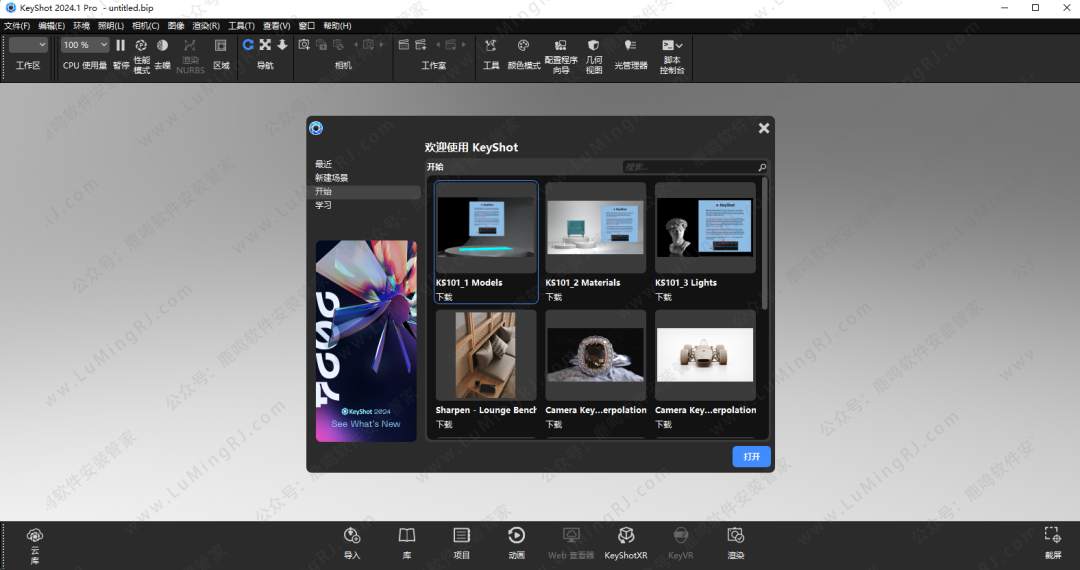Open the Render (渲染) dialog
1080x570 pixels.
(736, 544)
